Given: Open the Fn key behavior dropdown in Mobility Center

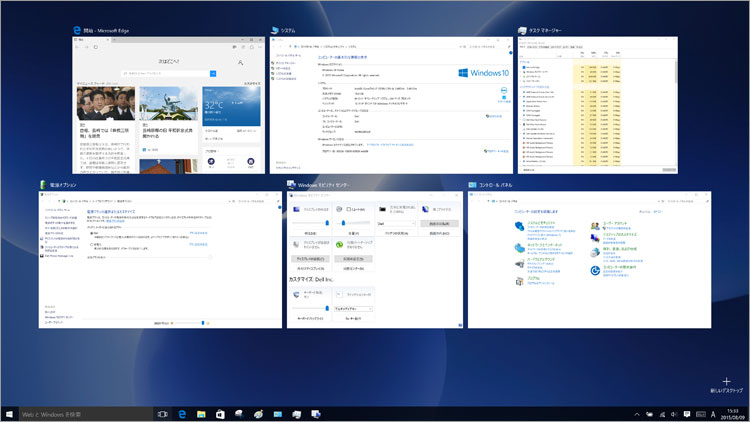Looking at the screenshot, I should tap(353, 309).
